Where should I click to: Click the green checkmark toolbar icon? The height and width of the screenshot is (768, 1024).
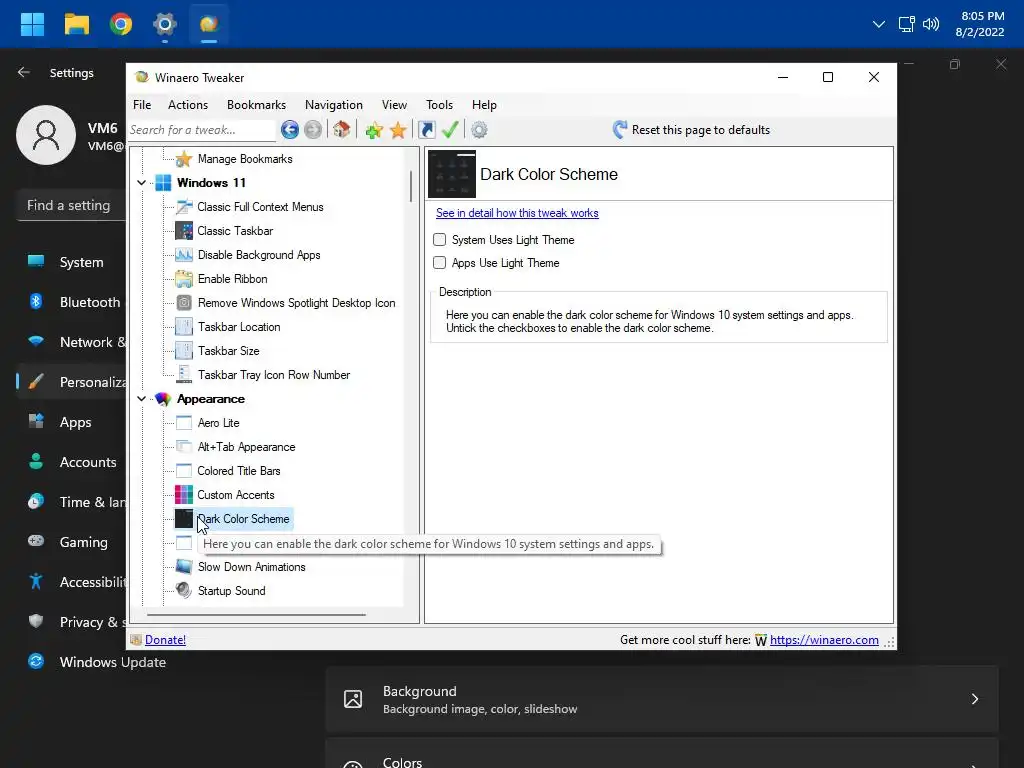(x=450, y=130)
